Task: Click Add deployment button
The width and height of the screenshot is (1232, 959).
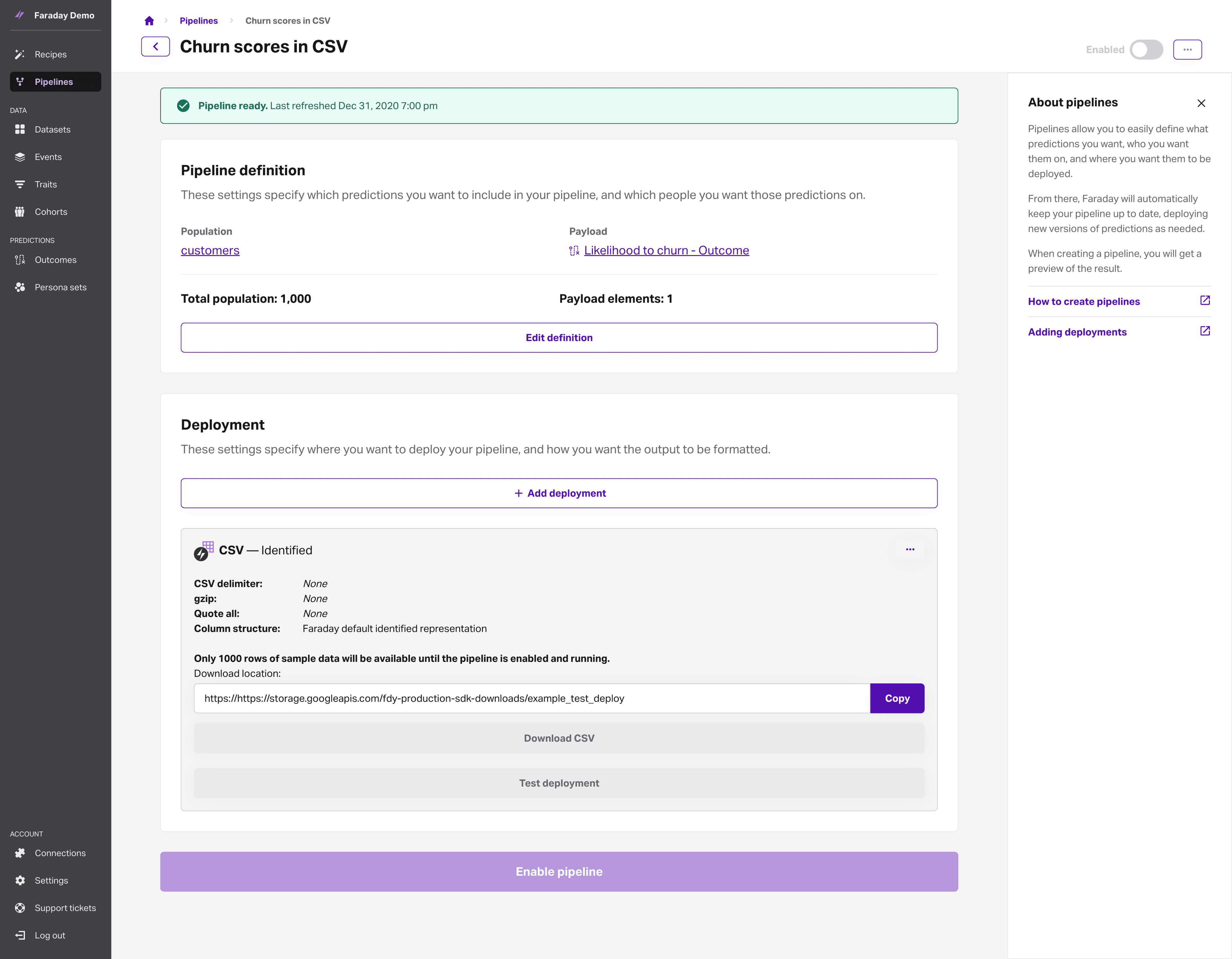Action: [x=559, y=493]
